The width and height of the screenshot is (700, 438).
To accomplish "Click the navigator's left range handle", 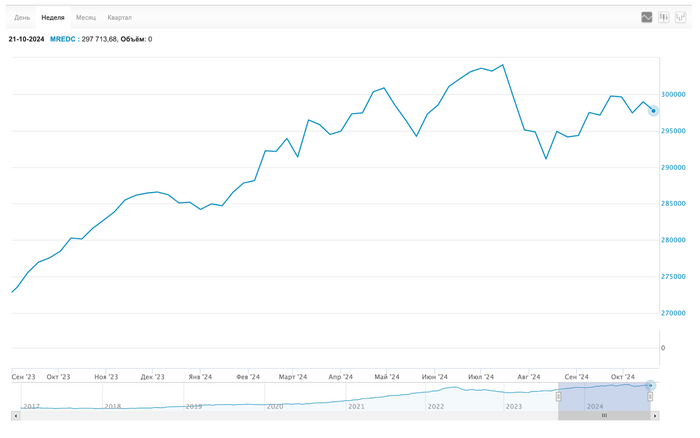I will [559, 396].
